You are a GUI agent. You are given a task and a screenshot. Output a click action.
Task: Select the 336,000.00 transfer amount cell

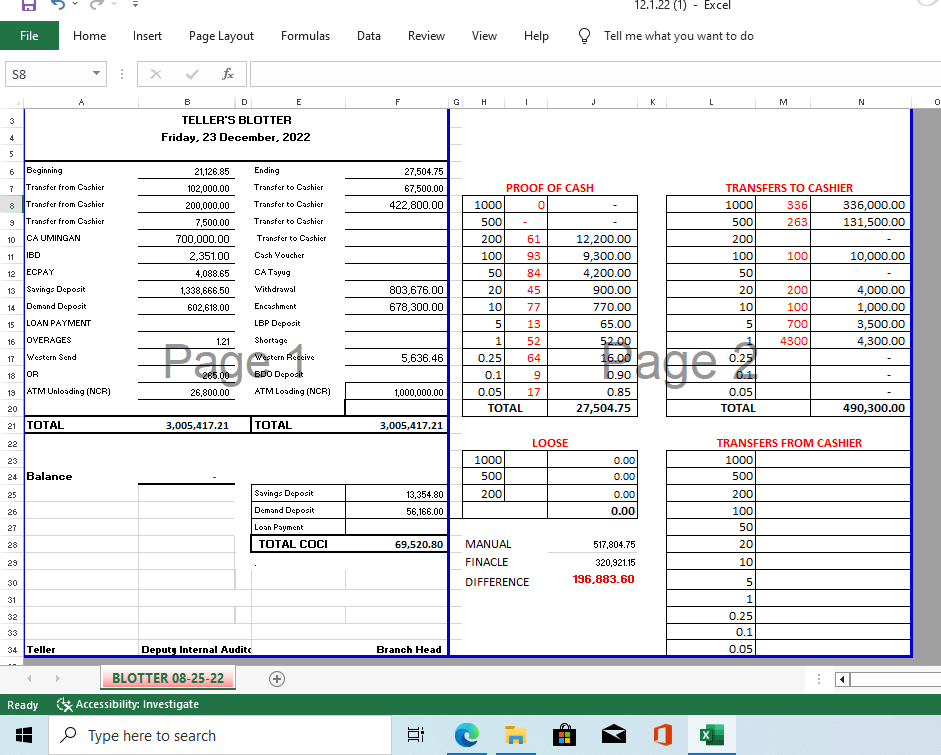point(861,205)
